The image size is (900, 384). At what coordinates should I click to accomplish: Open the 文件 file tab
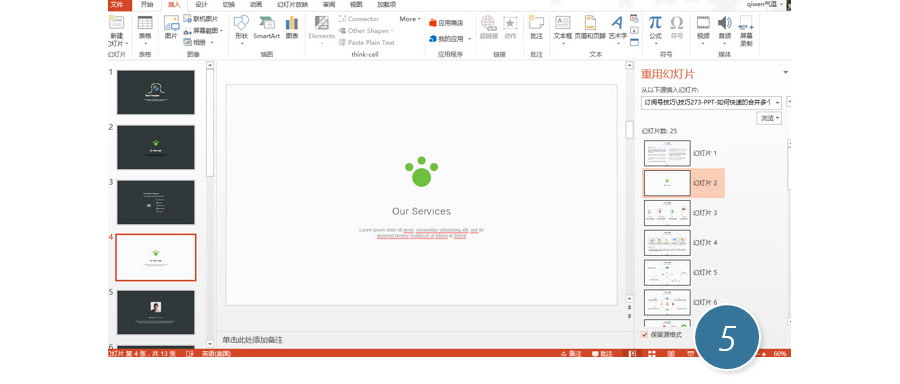tap(117, 5)
